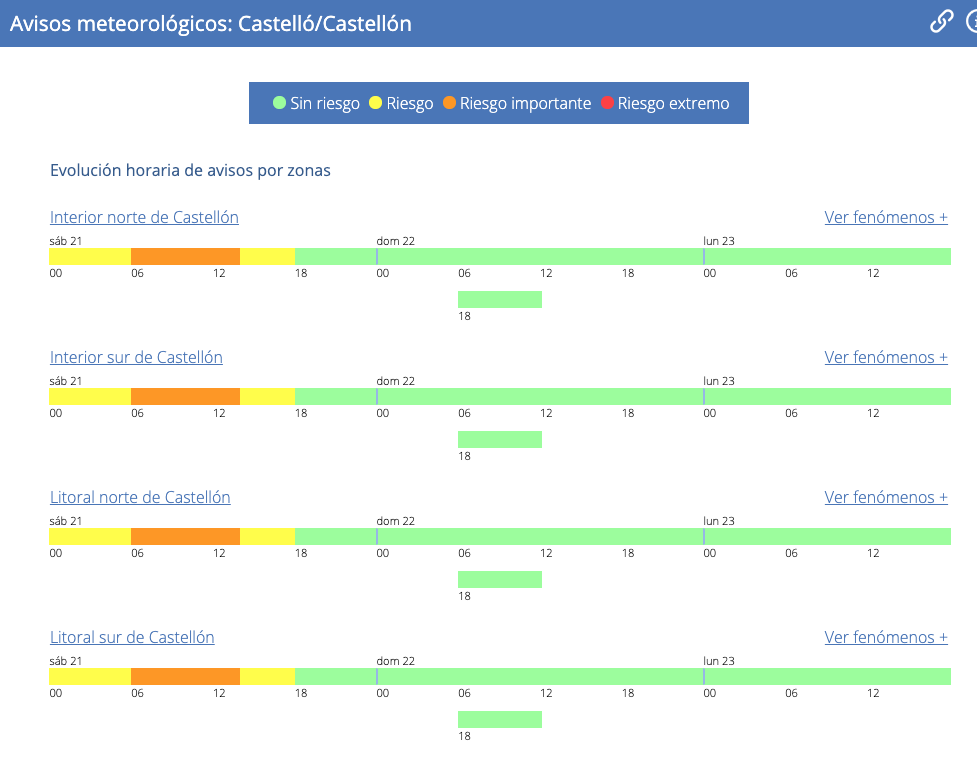Viewport: 977px width, 765px height.
Task: Click the orange 'Riesgo importante' legend dot
Action: [449, 103]
